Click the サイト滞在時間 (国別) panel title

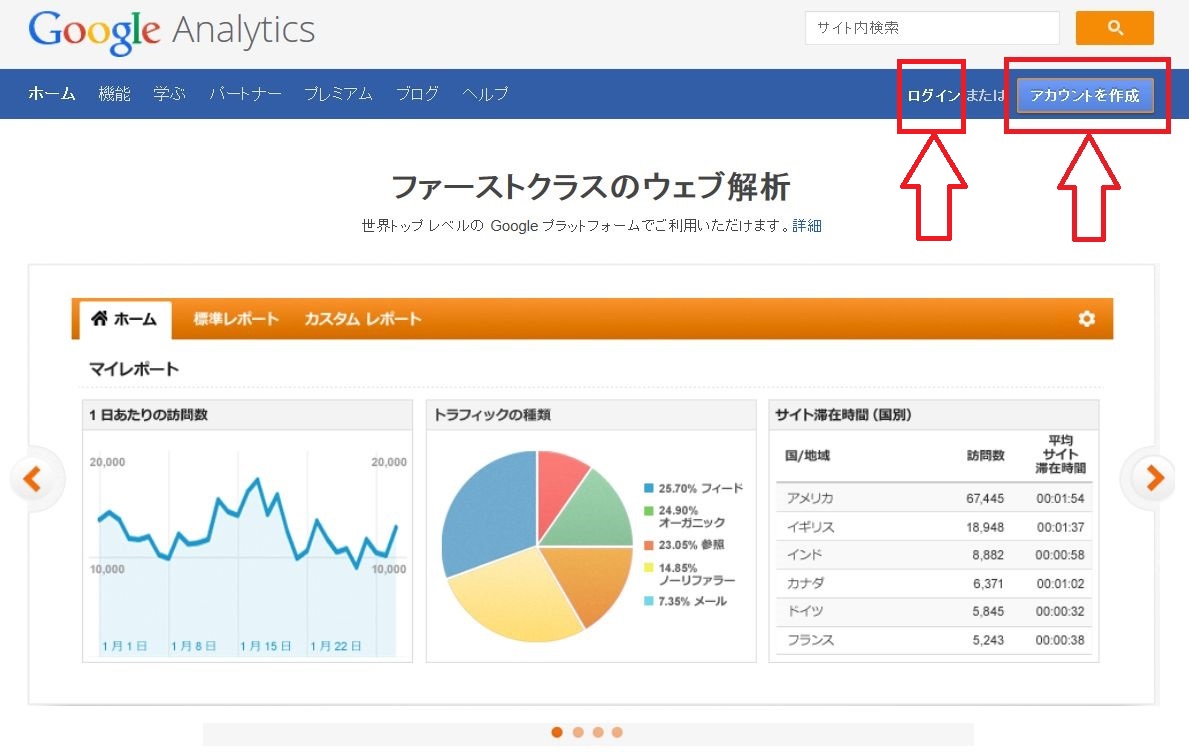[x=843, y=415]
